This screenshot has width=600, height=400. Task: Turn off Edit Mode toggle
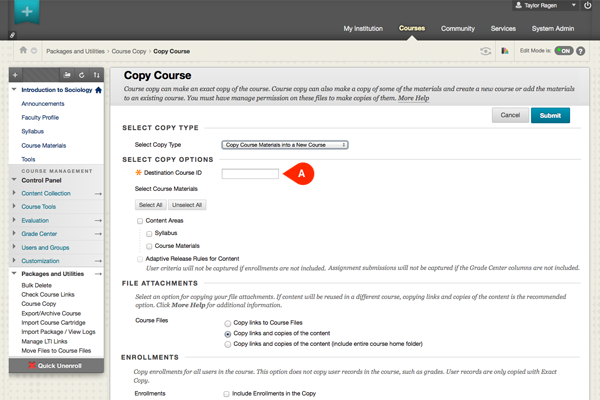pyautogui.click(x=567, y=49)
